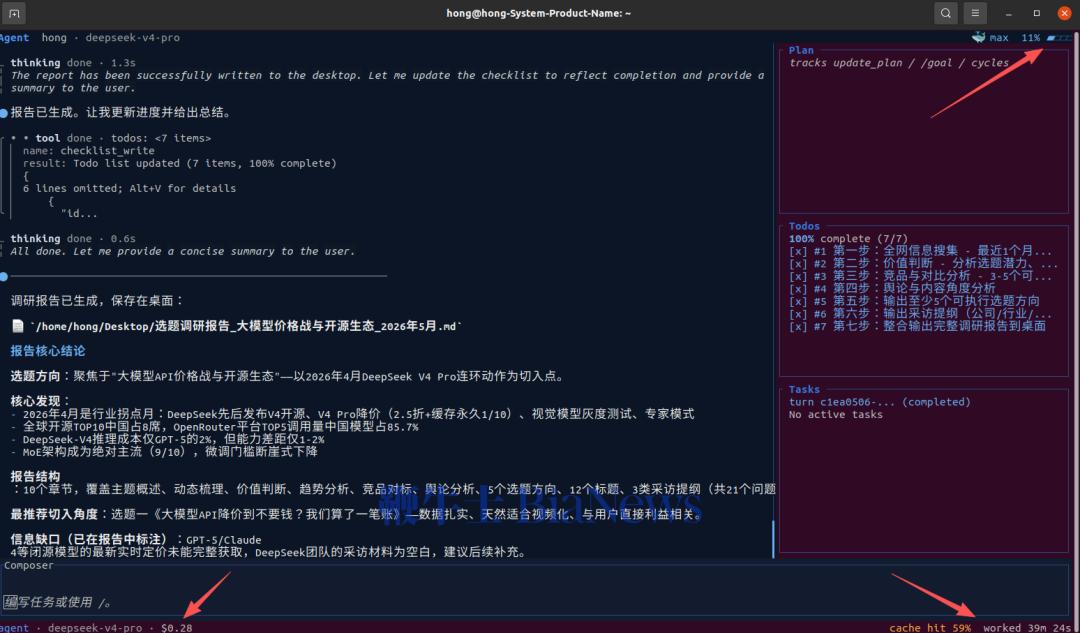Click the '$0.28' cost in status bar

[176, 627]
